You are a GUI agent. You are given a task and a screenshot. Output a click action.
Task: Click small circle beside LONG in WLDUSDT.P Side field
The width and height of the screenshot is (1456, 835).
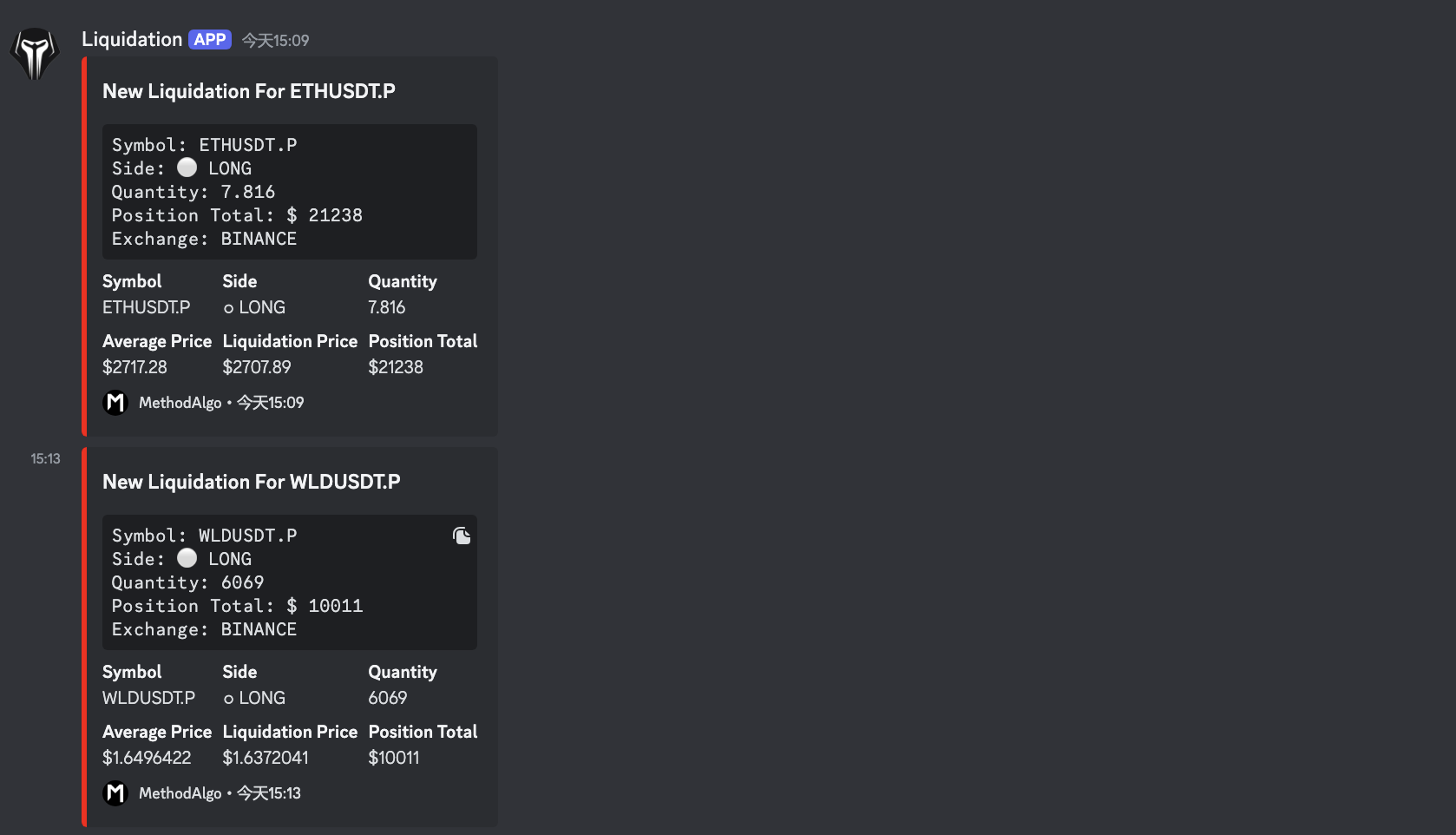(228, 699)
